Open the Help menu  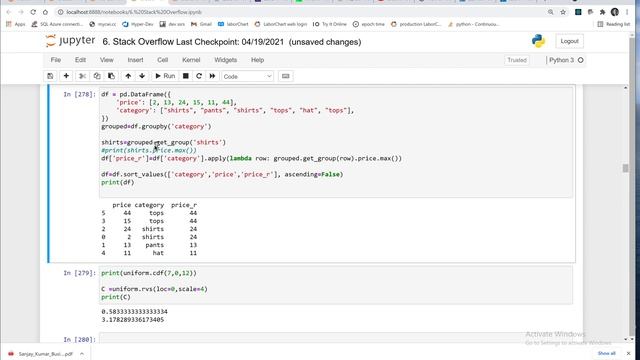tap(257, 60)
